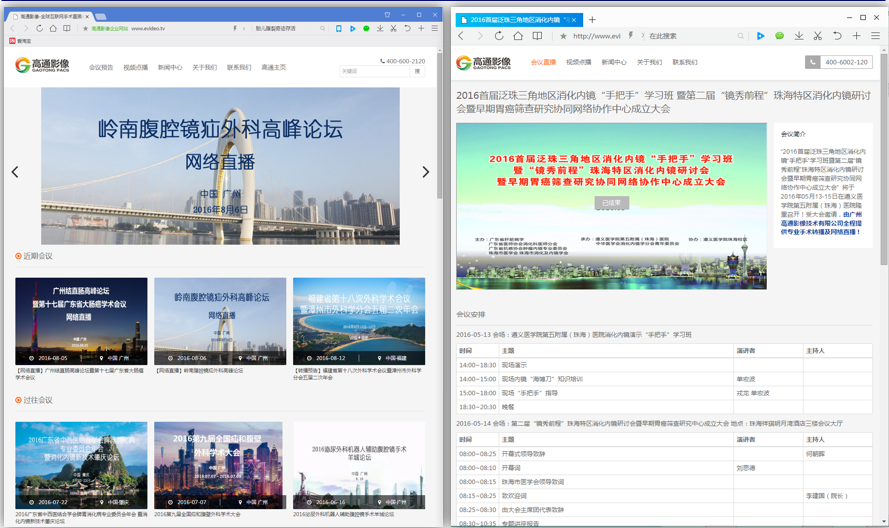Click the vertical scrollbar of left browser
This screenshot has width=889, height=528.
(439, 125)
